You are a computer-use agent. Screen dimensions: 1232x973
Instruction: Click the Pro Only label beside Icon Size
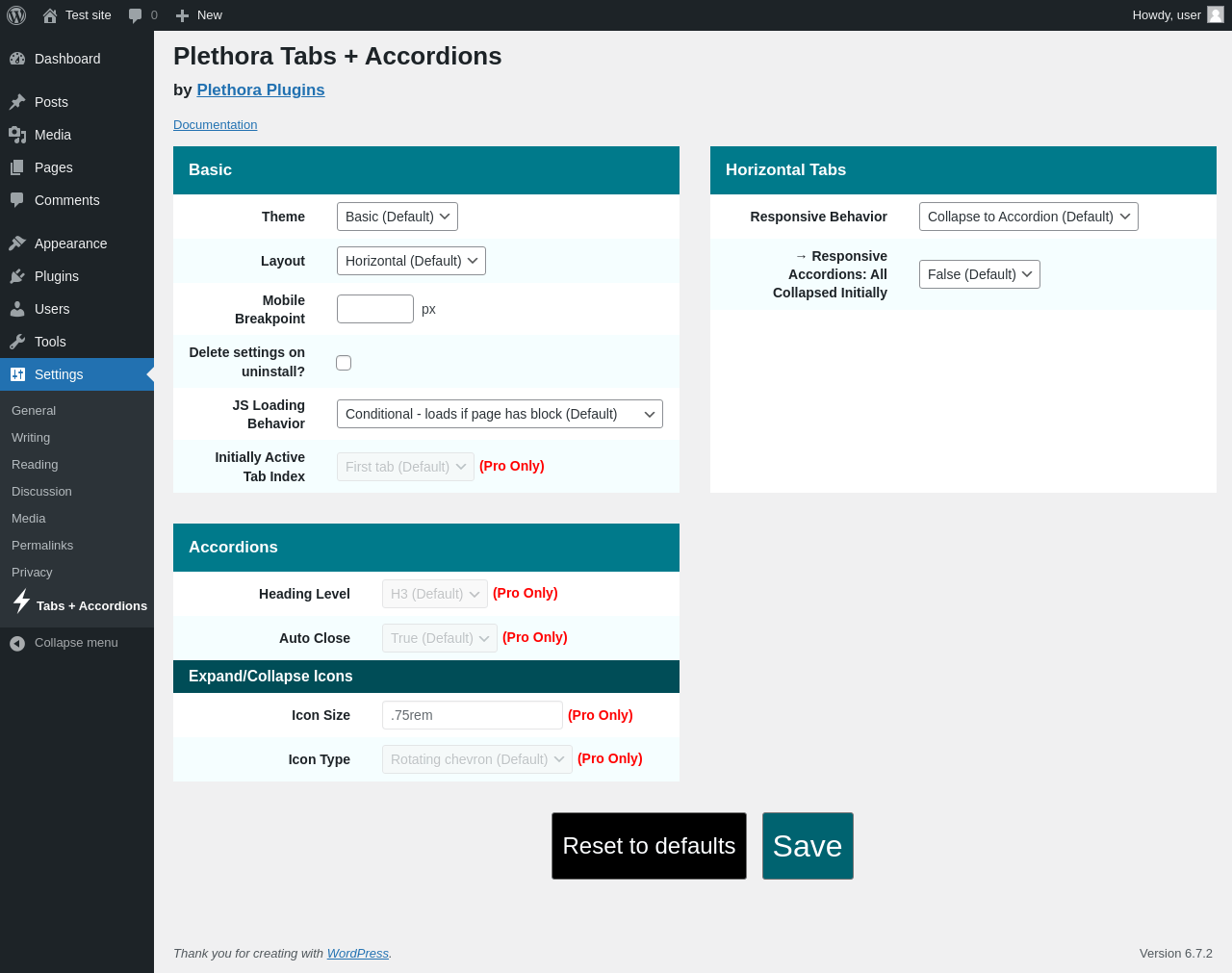(601, 715)
